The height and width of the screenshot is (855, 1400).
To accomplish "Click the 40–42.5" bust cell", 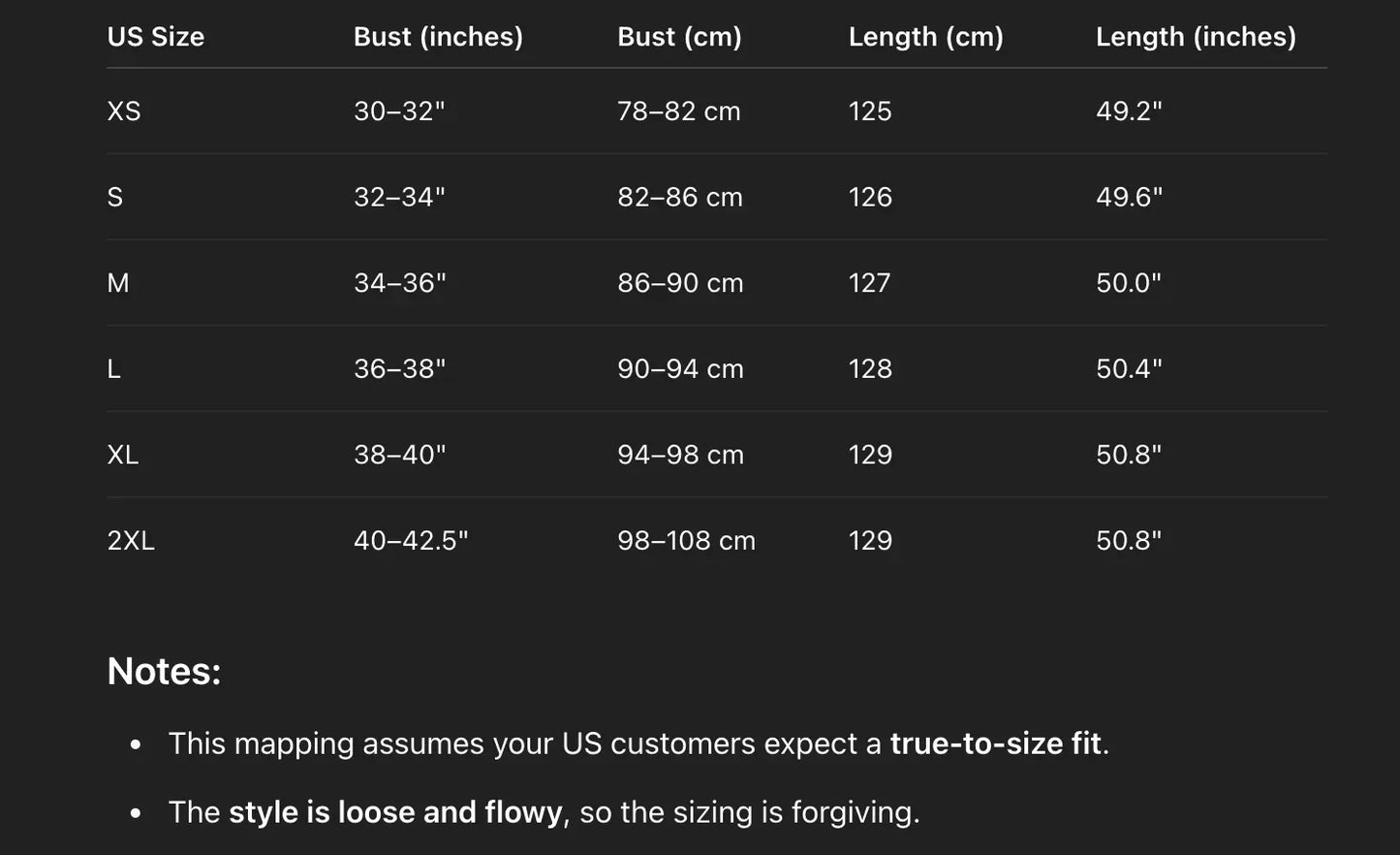I will coord(411,541).
